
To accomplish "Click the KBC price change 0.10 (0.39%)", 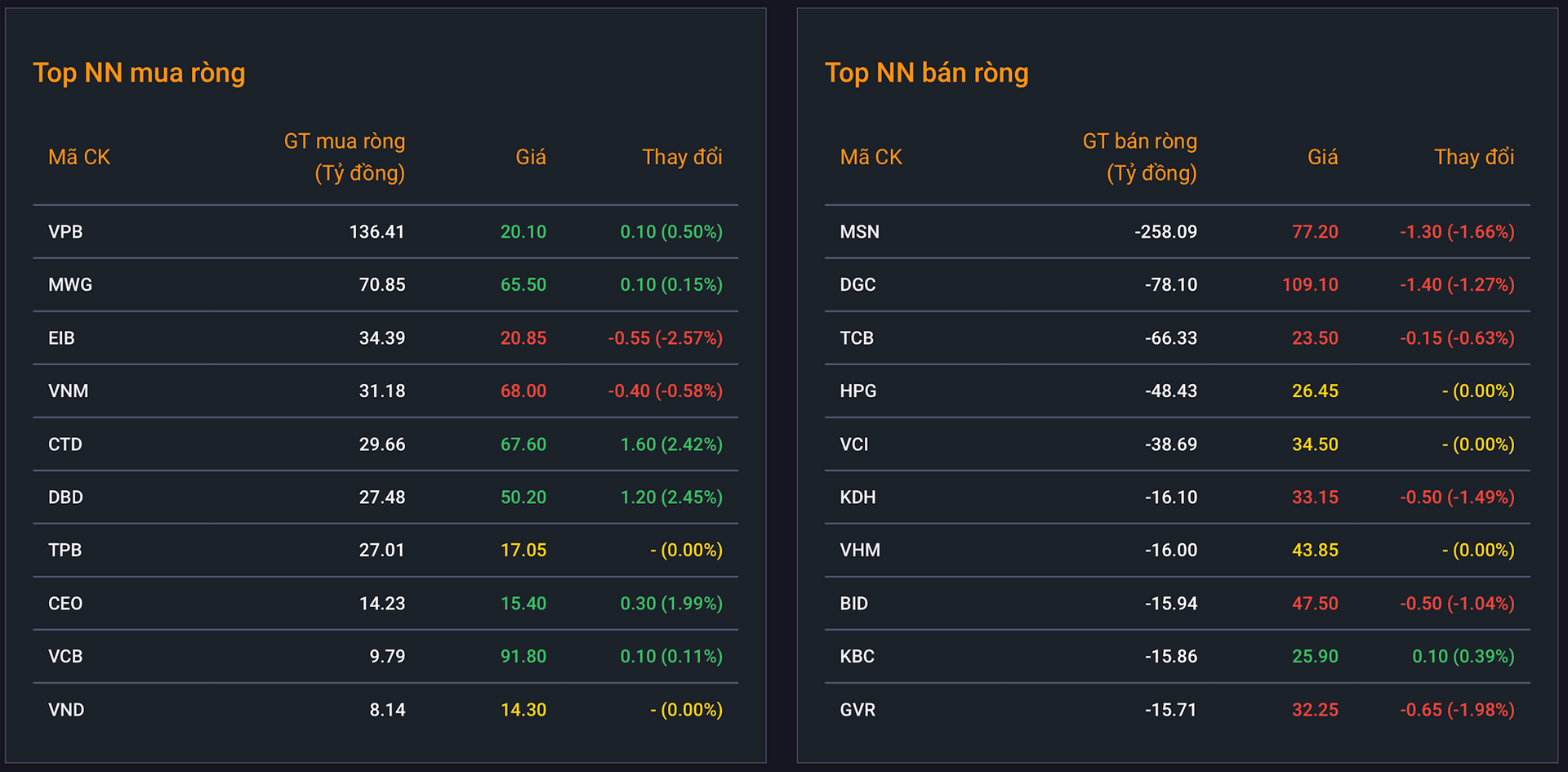I will tap(1463, 657).
